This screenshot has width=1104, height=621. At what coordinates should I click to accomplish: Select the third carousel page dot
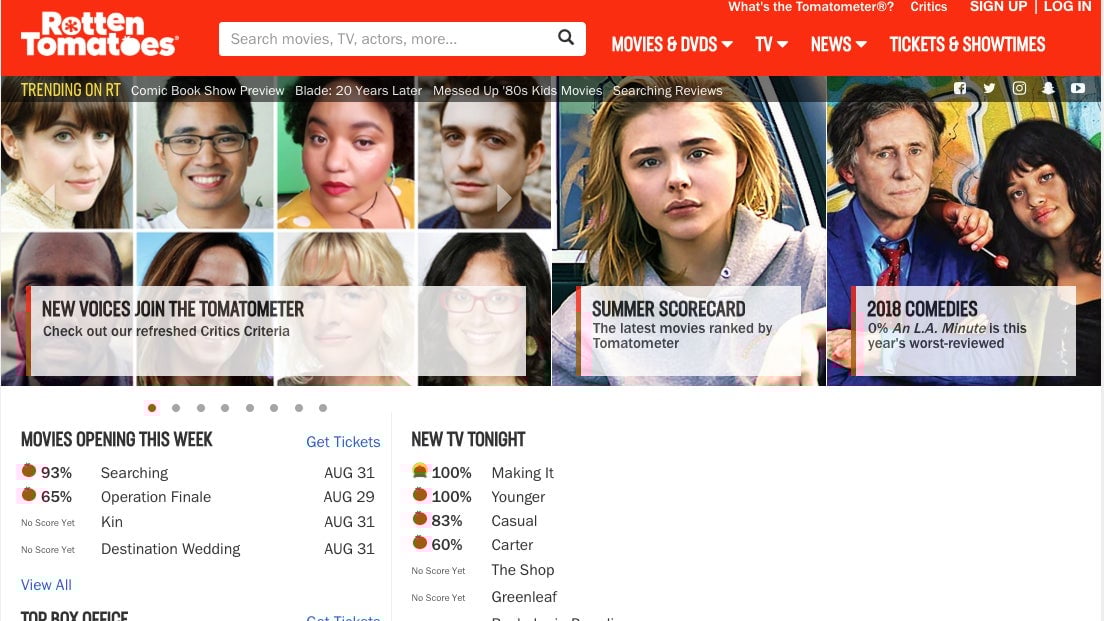tap(201, 408)
